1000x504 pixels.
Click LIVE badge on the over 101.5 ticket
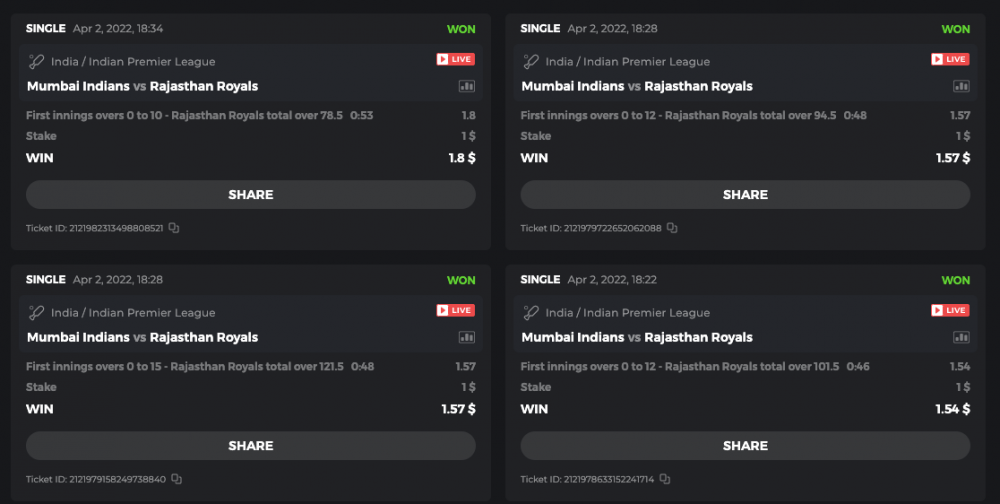(x=950, y=311)
